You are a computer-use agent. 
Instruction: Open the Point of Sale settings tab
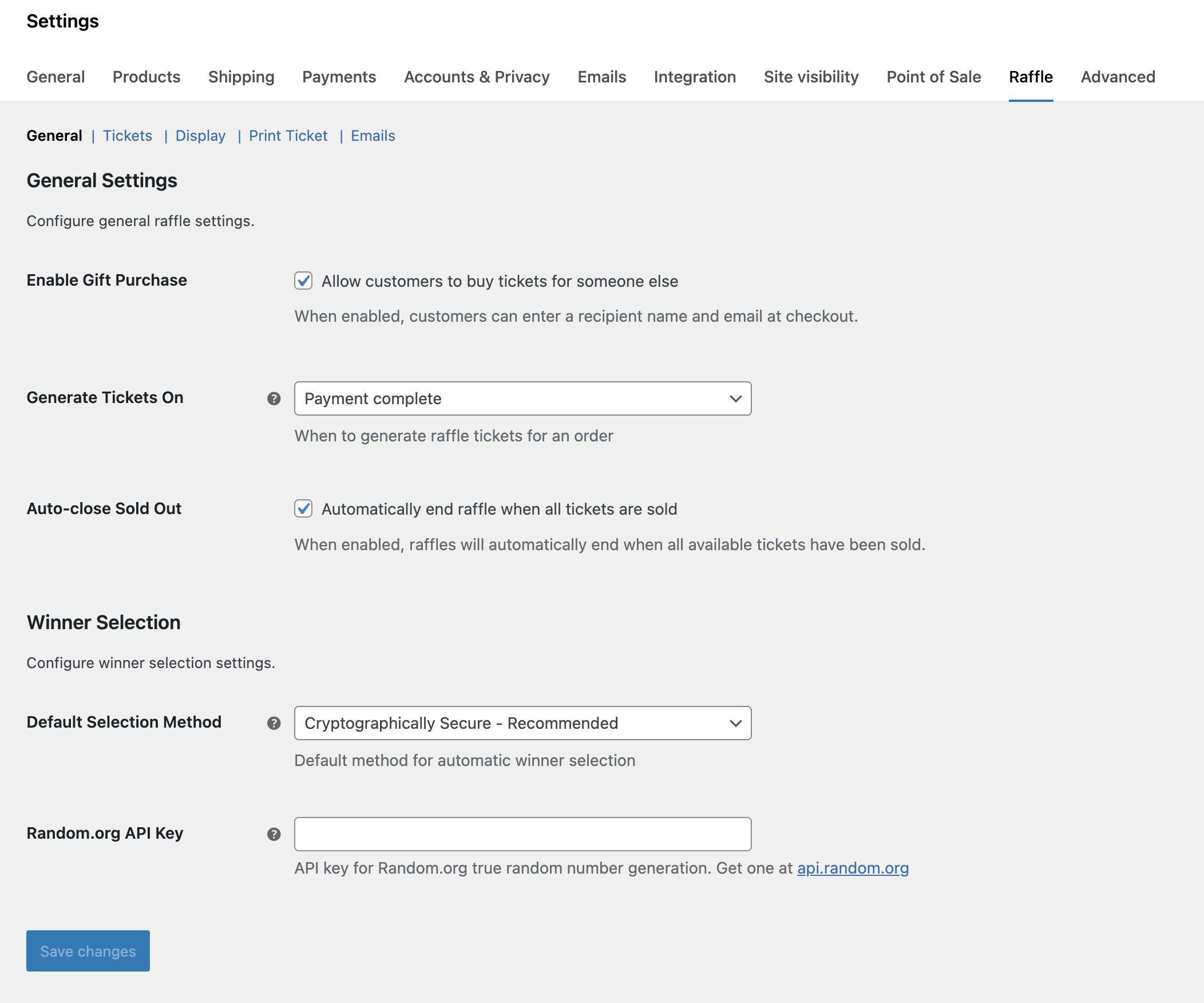point(933,77)
